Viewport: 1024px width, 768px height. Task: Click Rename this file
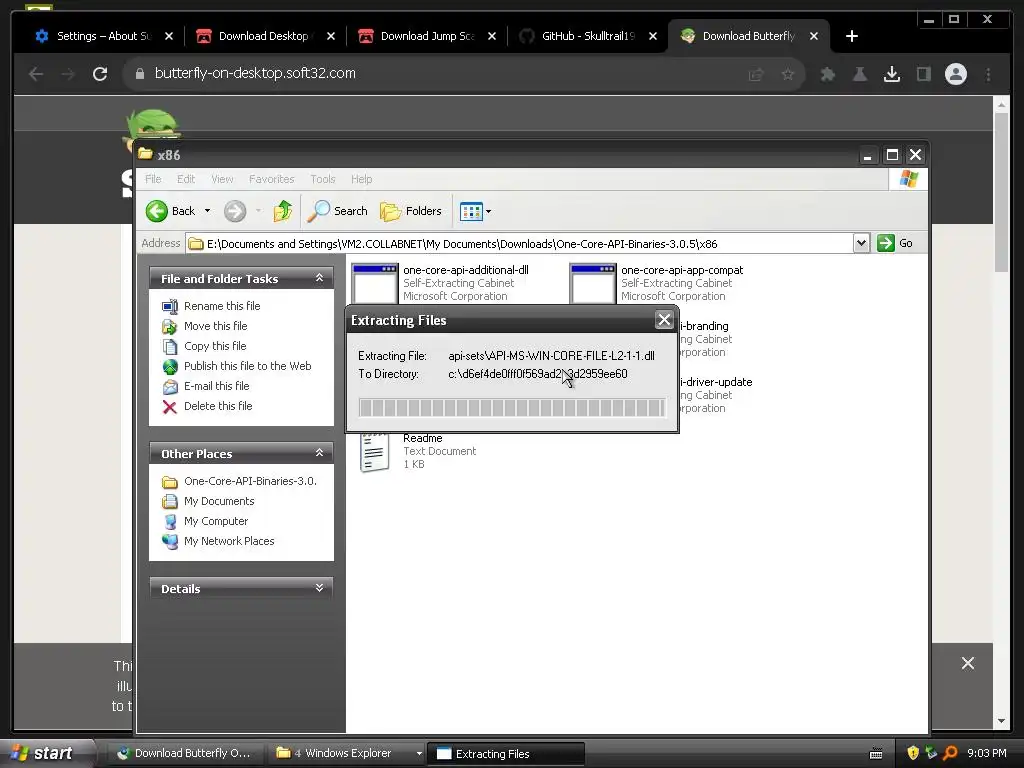[222, 306]
